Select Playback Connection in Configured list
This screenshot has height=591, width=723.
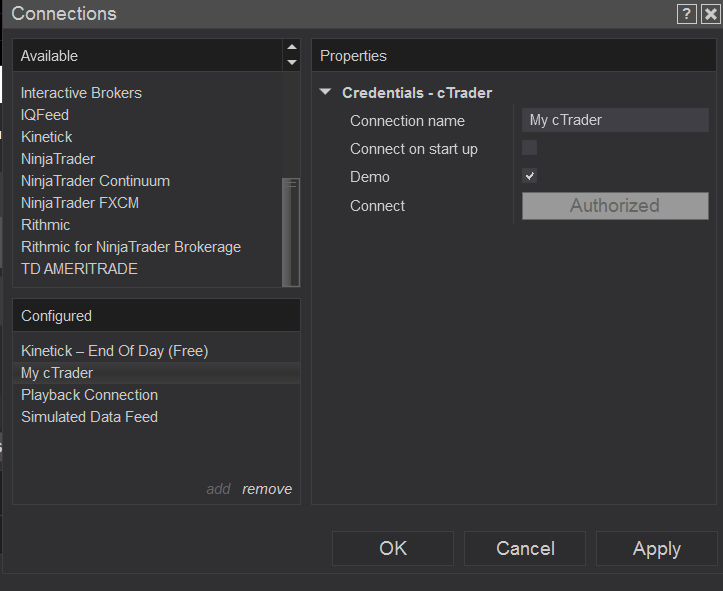(89, 395)
